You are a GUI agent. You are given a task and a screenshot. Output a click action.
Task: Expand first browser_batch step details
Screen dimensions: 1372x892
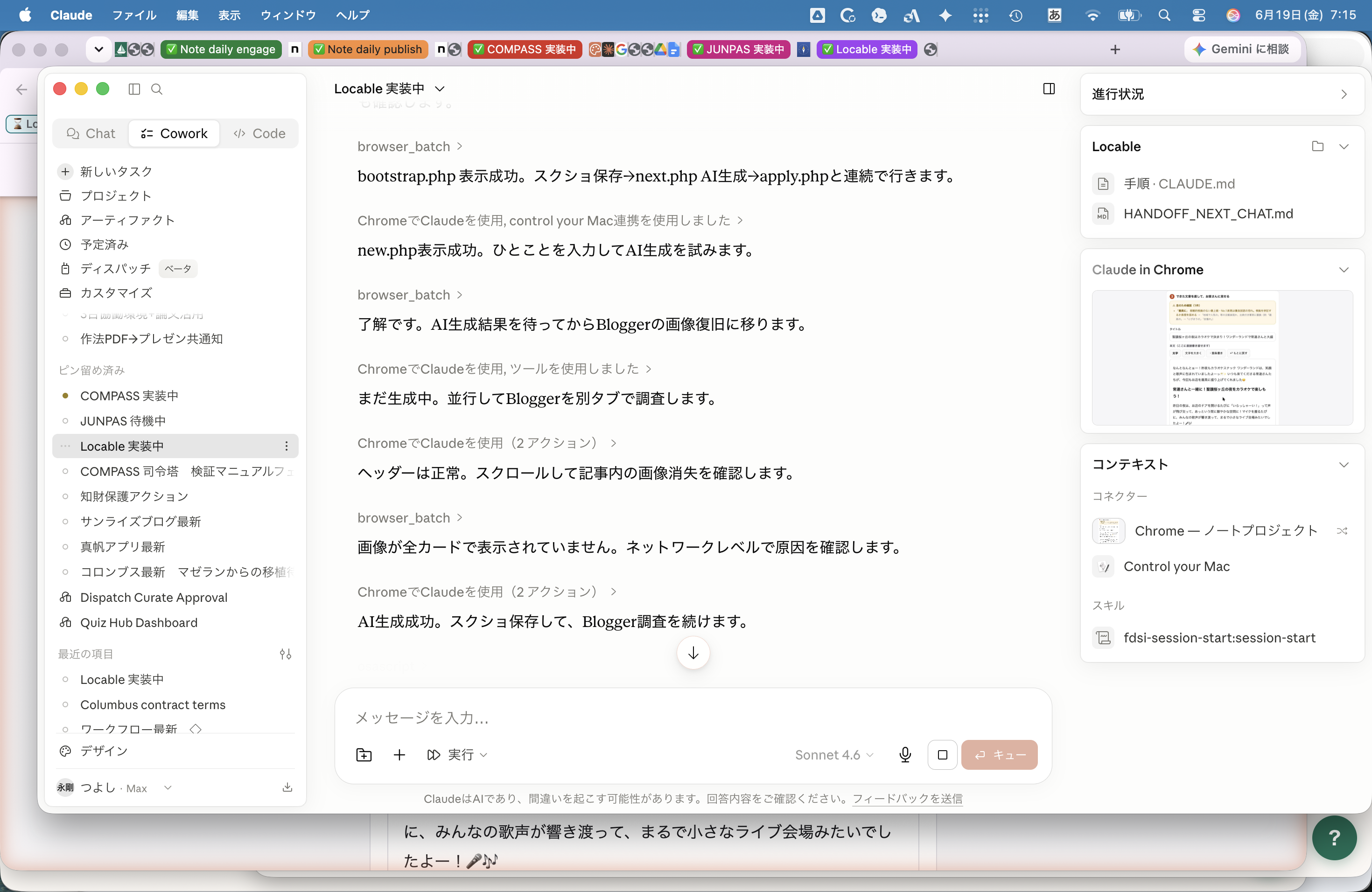pos(410,146)
